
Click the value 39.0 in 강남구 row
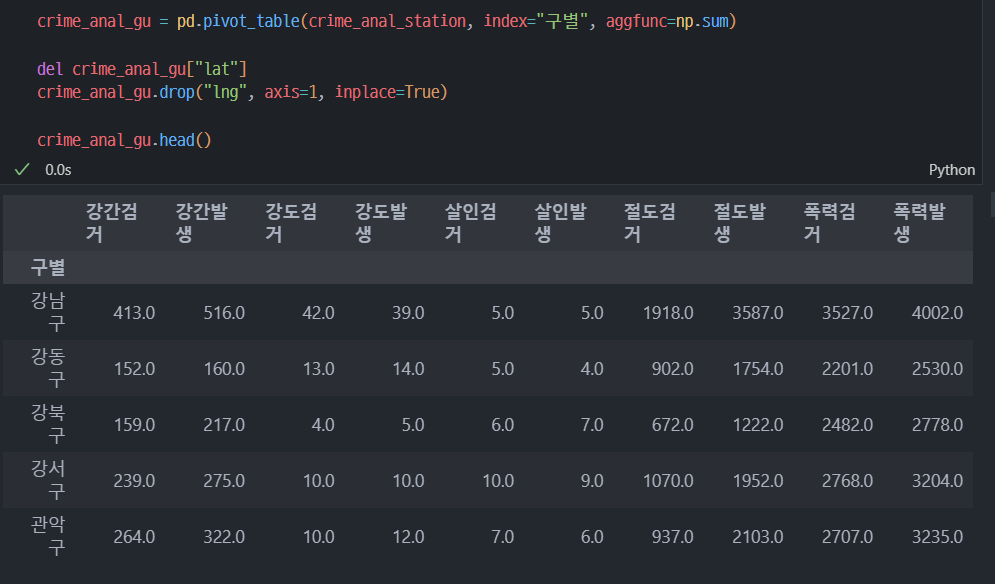tap(408, 313)
